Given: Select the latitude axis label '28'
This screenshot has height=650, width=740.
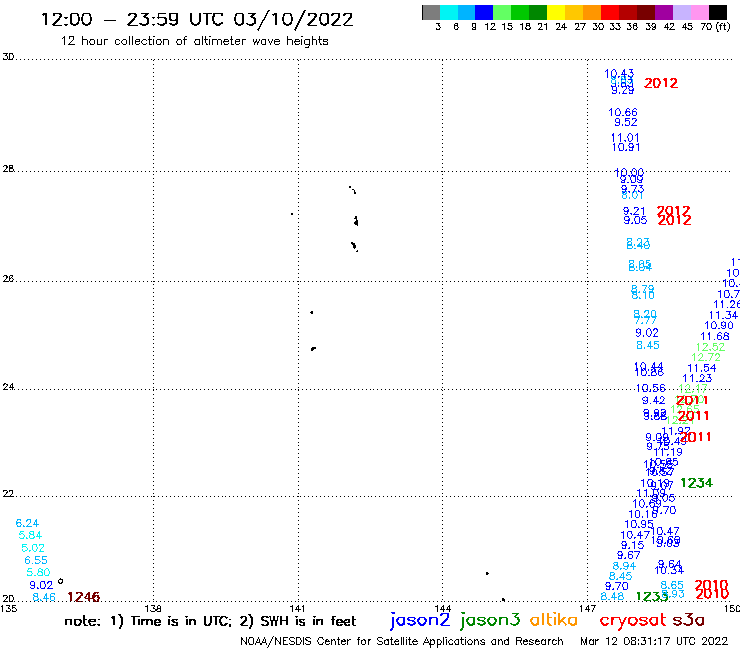Looking at the screenshot, I should coord(8,169).
